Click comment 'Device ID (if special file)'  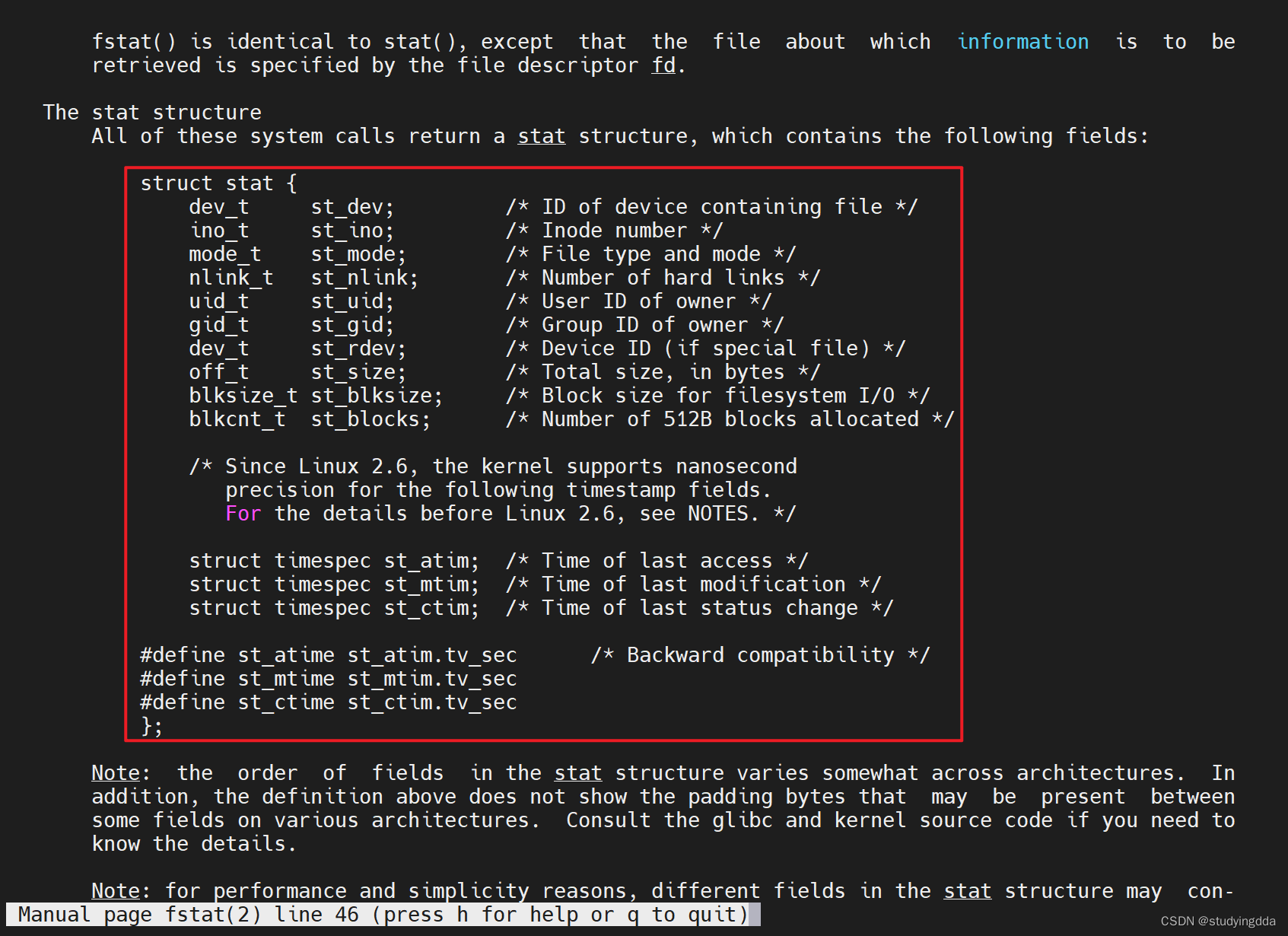coord(706,349)
